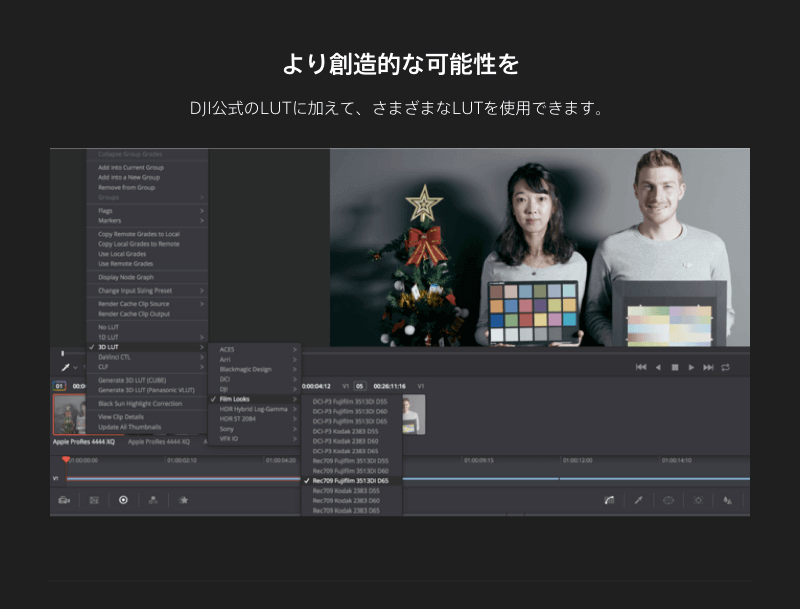Click the red playhead marker on timeline ruler
This screenshot has height=609, width=800.
click(x=66, y=460)
